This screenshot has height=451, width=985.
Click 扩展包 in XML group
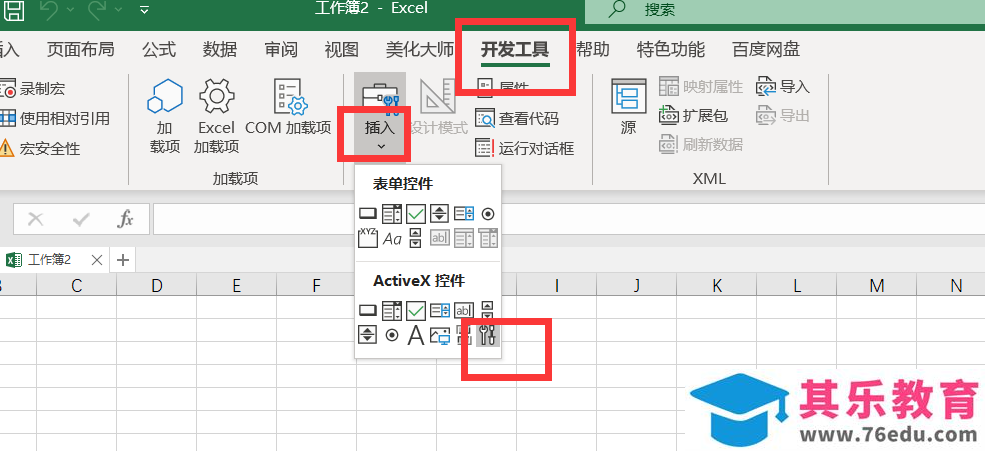694,116
